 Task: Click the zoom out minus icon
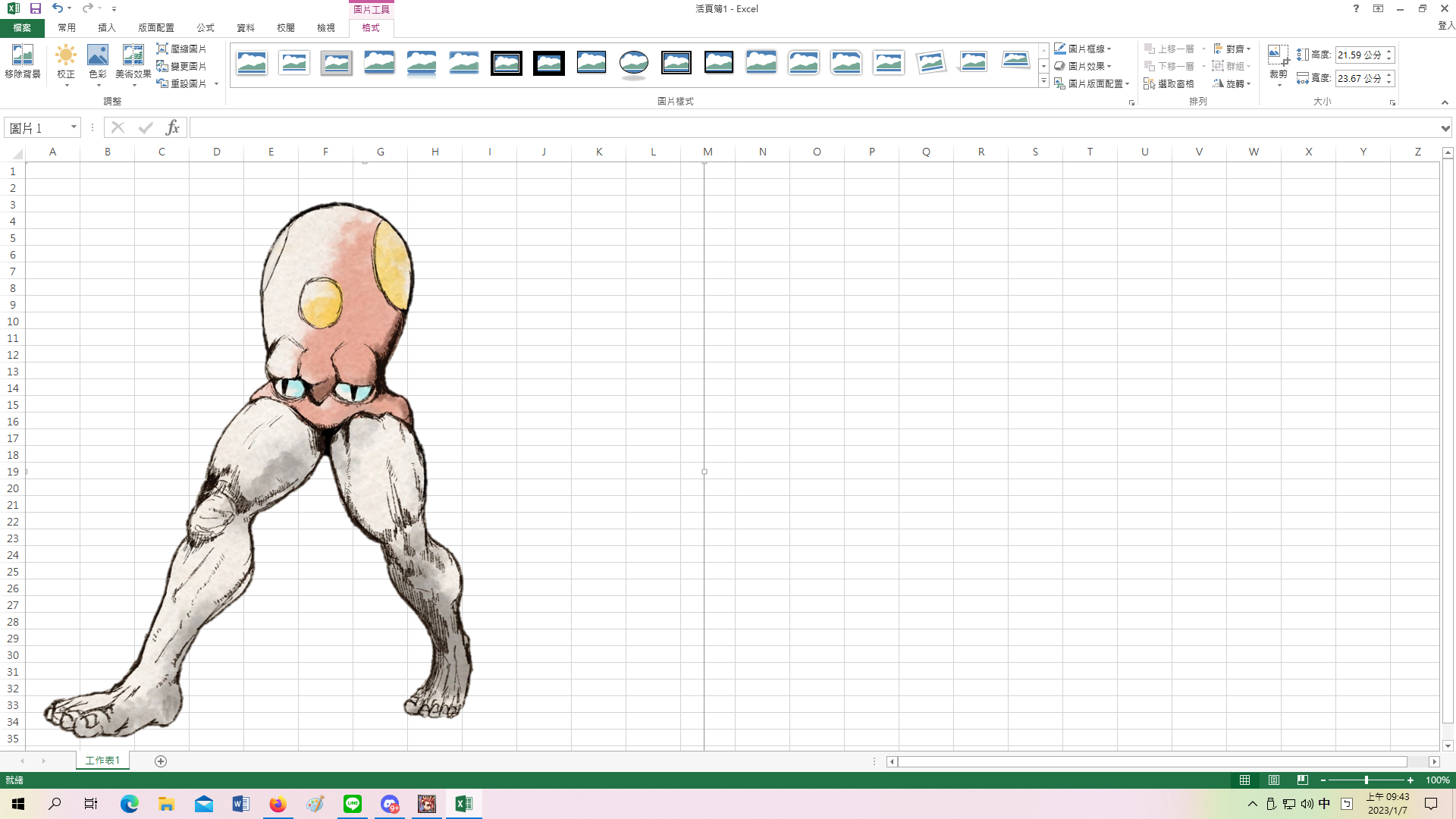(1323, 780)
